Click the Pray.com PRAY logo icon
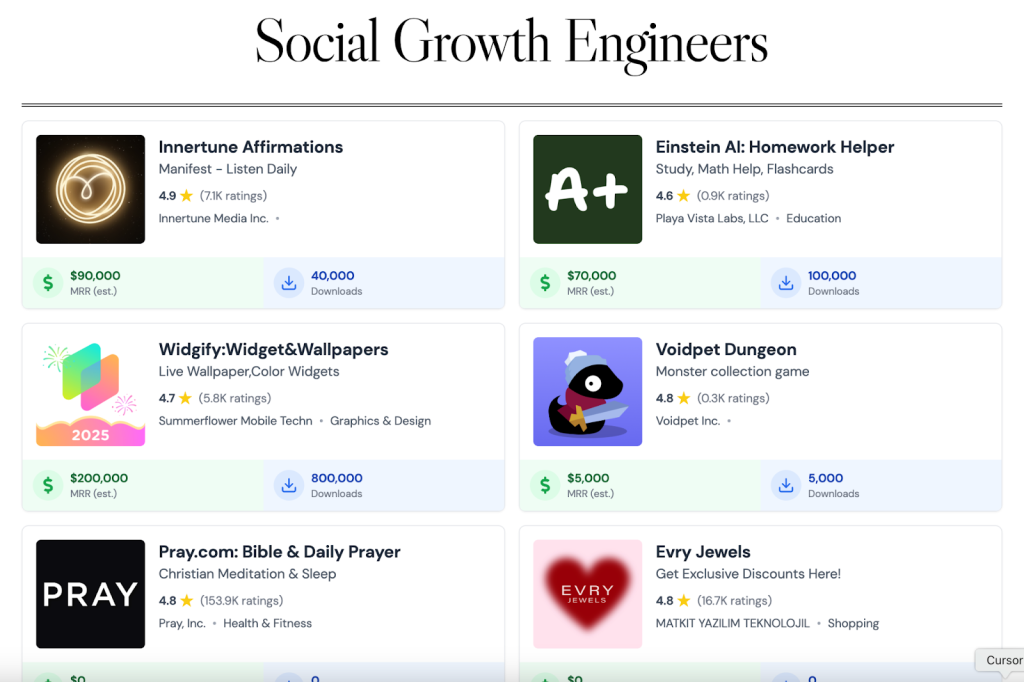This screenshot has width=1024, height=682. point(90,594)
